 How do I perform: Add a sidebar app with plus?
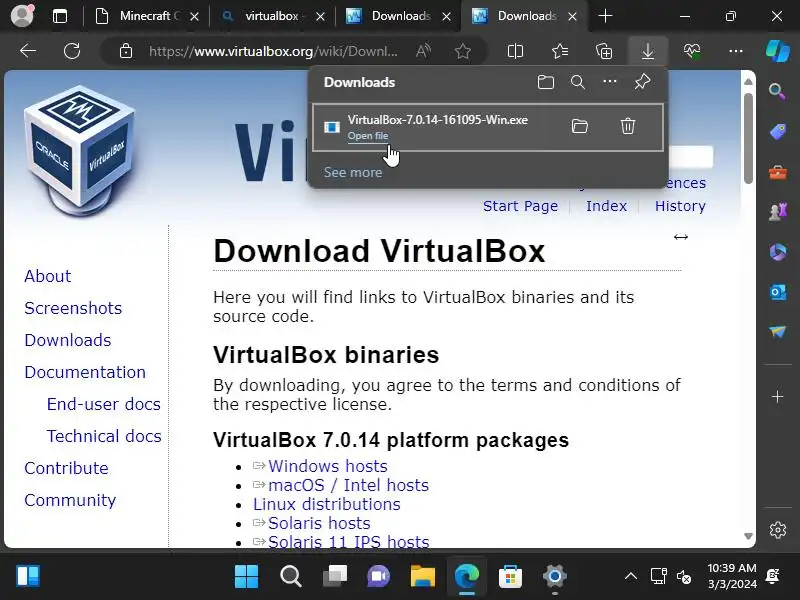pos(778,396)
